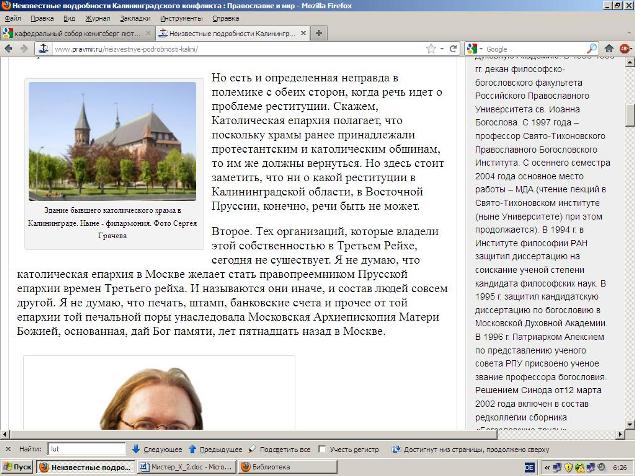Image resolution: width=635 pixels, height=476 pixels.
Task: Switch to Мистер_Х_2.doc Word taskbar button
Action: [x=186, y=467]
